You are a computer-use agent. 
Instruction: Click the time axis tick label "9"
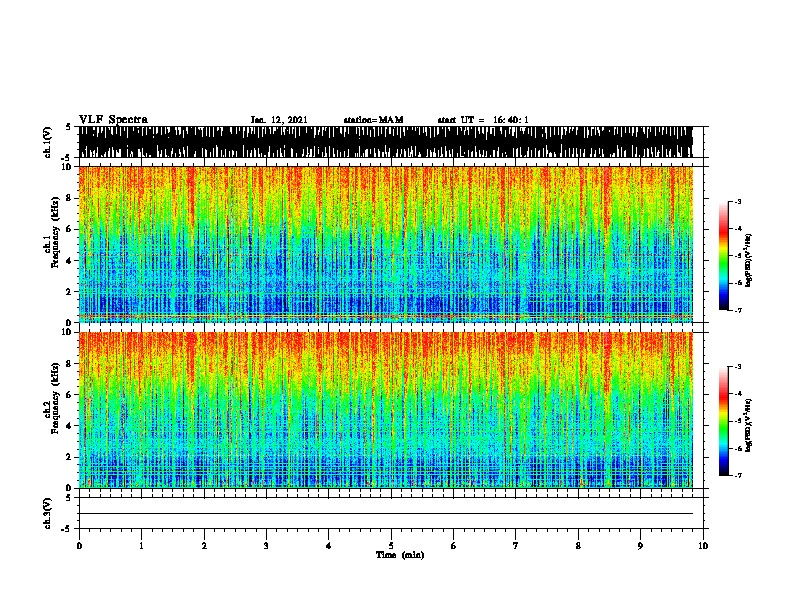(x=640, y=546)
